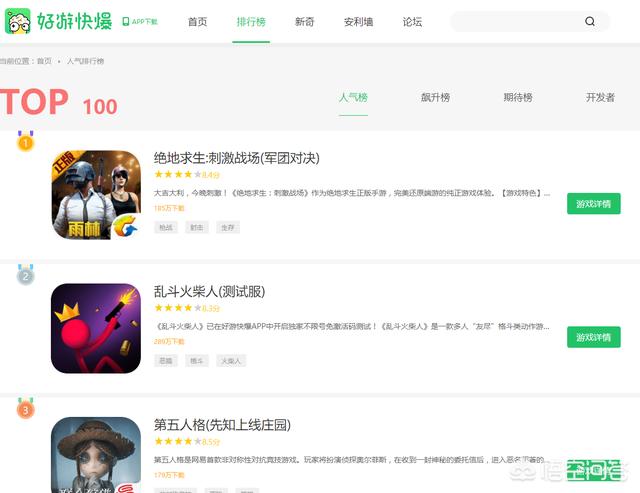Click the 289万下载 download count
This screenshot has width=640, height=493.
(169, 342)
